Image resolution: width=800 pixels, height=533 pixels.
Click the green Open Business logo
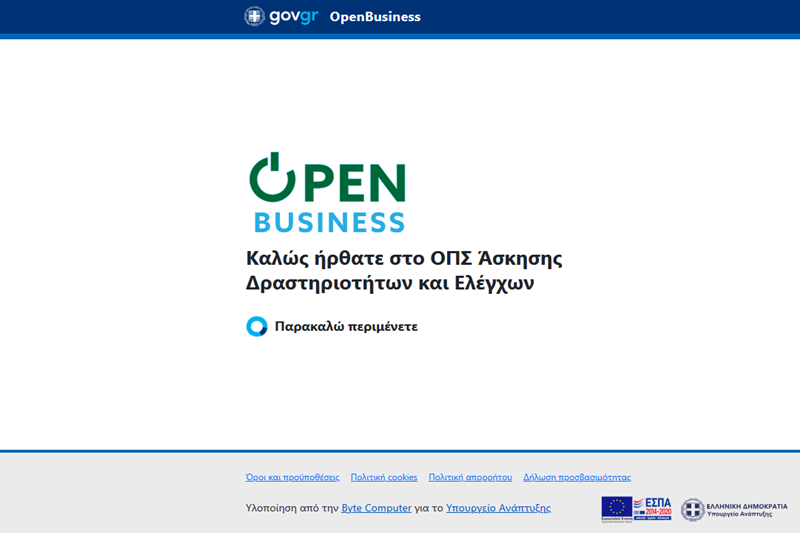point(327,192)
